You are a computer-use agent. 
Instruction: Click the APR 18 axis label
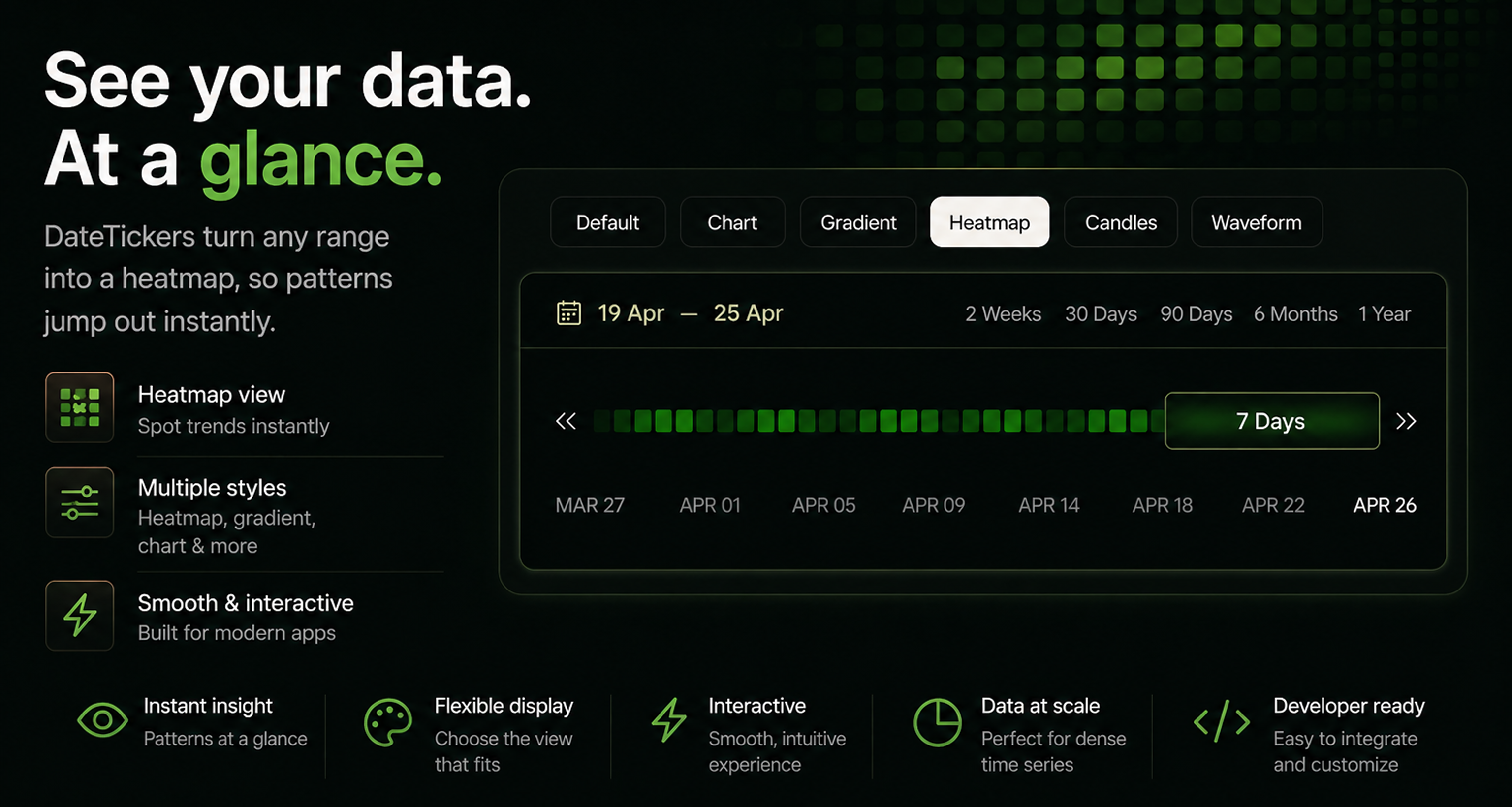pos(1162,505)
